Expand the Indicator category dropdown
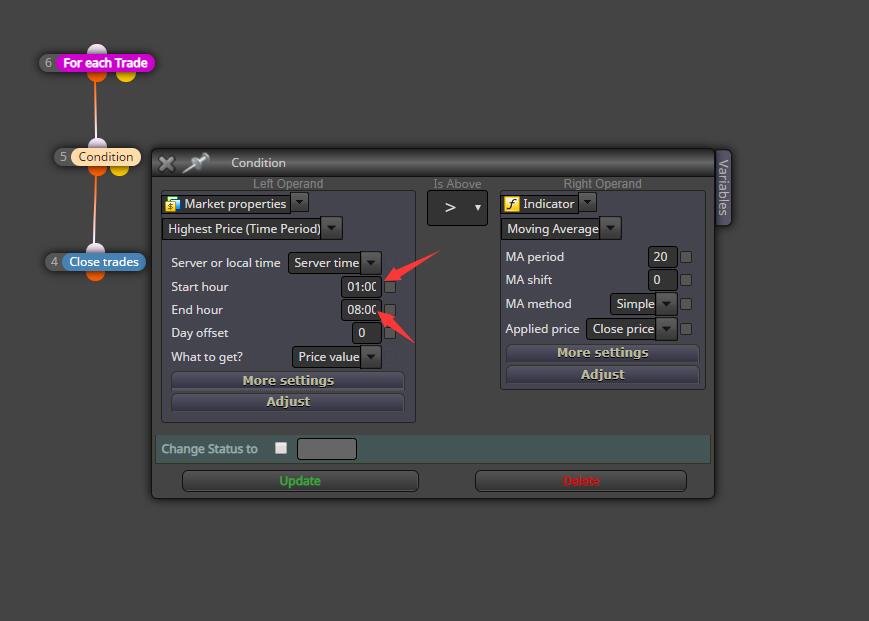Screen dimensions: 869x621 pyautogui.click(x=587, y=203)
